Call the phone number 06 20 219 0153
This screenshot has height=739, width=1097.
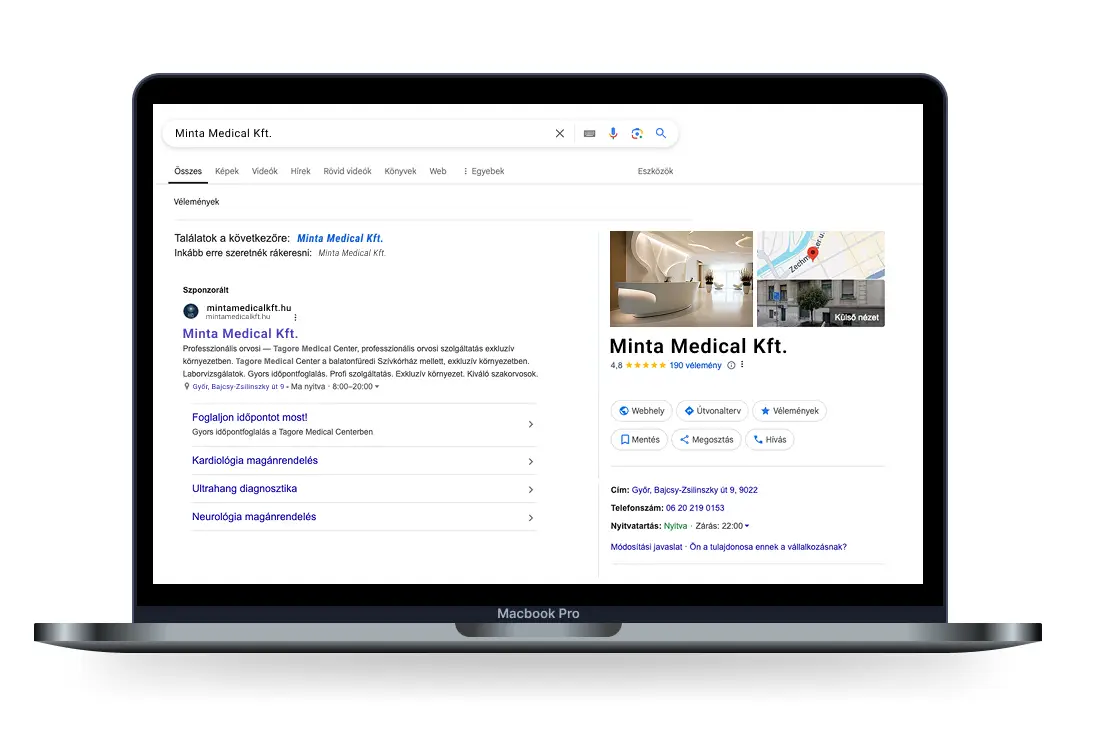point(694,508)
